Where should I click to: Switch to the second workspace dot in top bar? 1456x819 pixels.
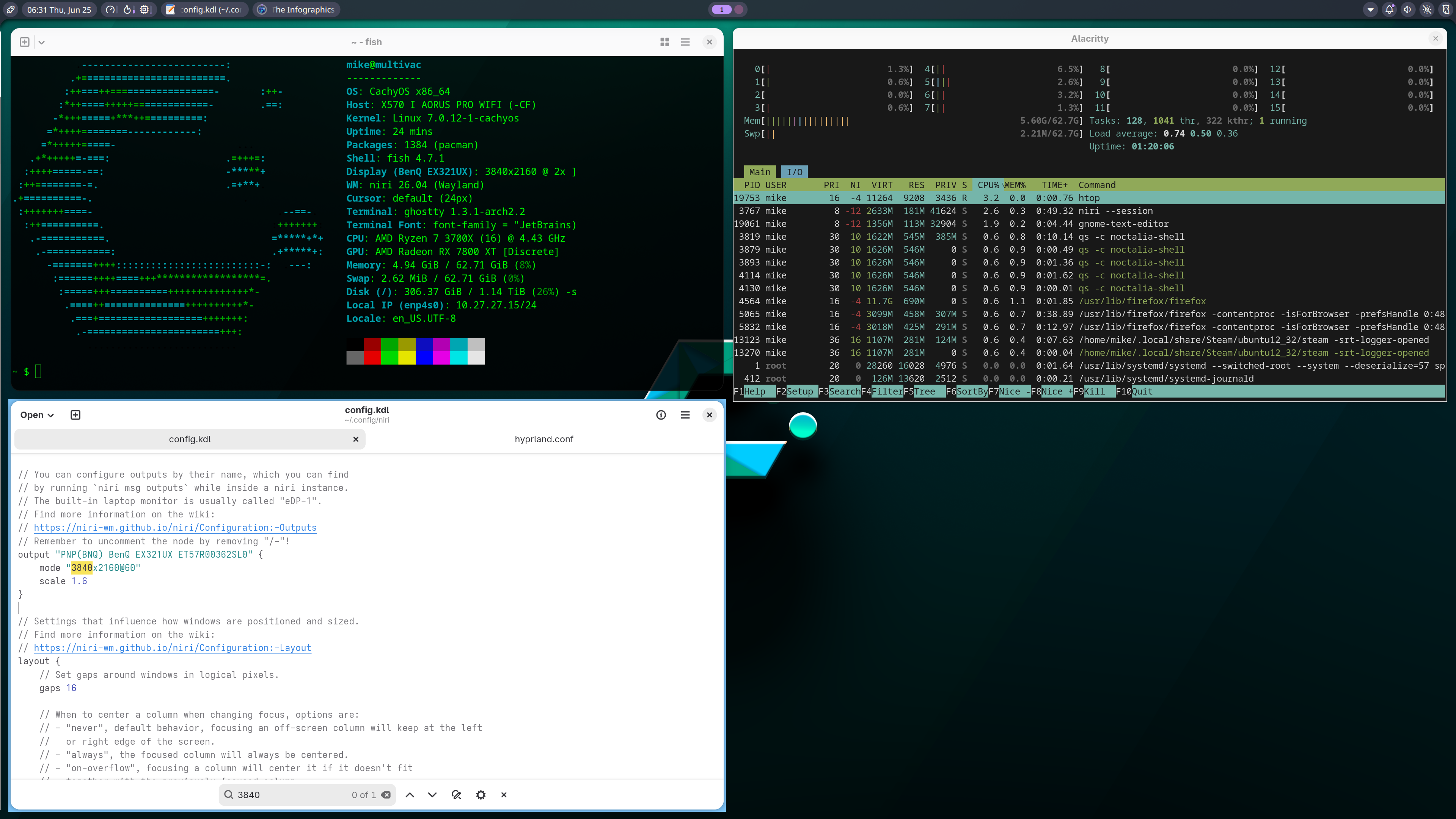click(738, 9)
